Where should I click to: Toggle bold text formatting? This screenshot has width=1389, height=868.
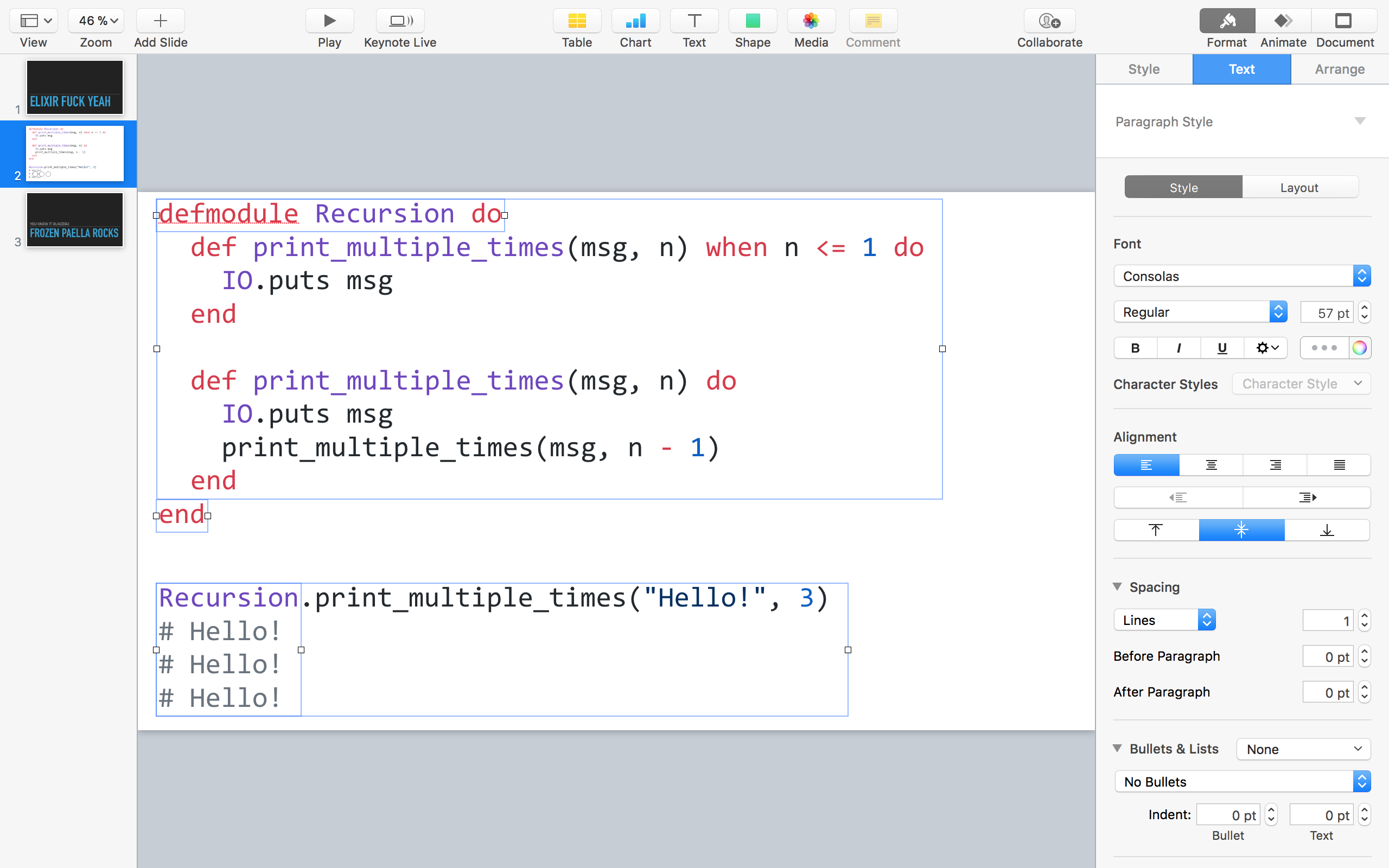tap(1135, 348)
